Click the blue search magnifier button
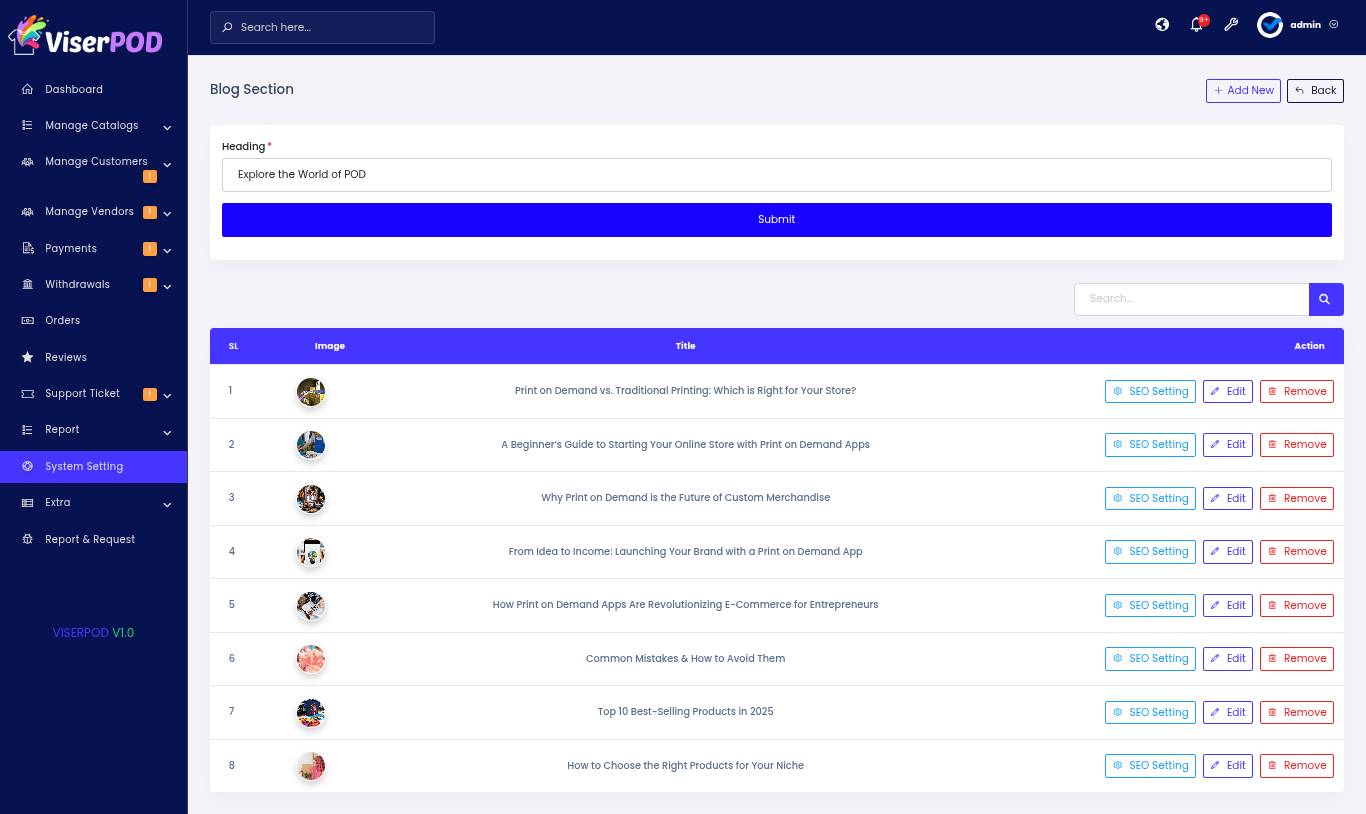The image size is (1366, 814). [x=1325, y=299]
